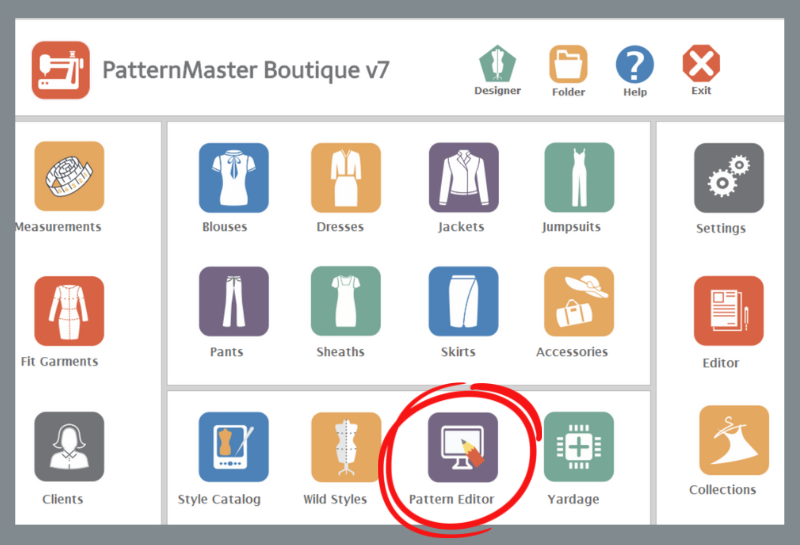Click the Measurements text label
The width and height of the screenshot is (800, 545).
pyautogui.click(x=58, y=227)
